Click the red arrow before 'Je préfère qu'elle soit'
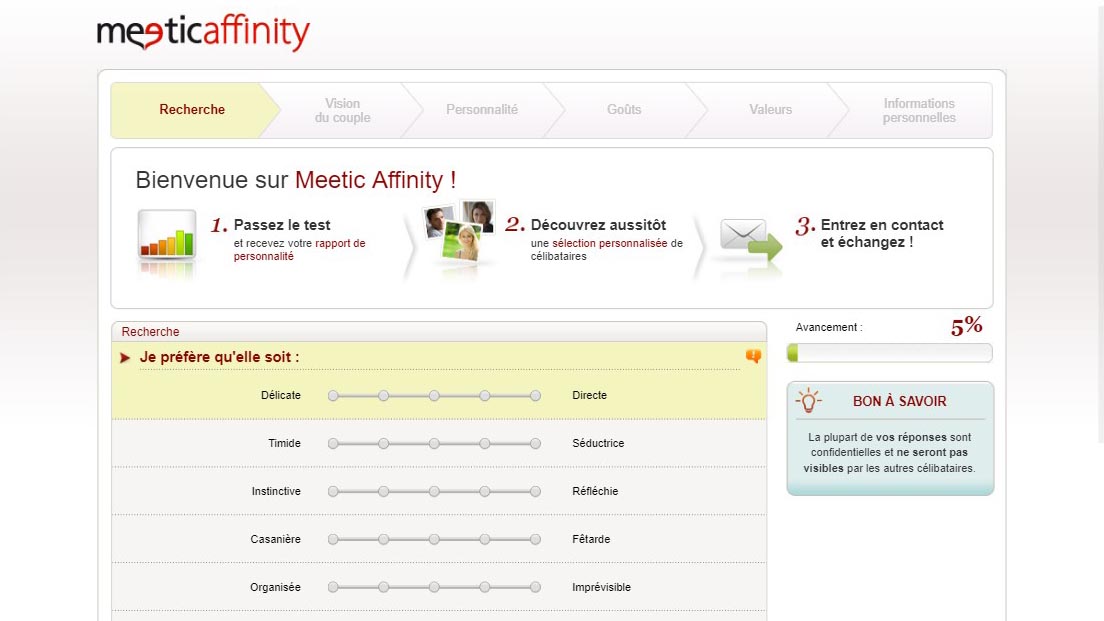The image size is (1104, 621). pos(125,358)
